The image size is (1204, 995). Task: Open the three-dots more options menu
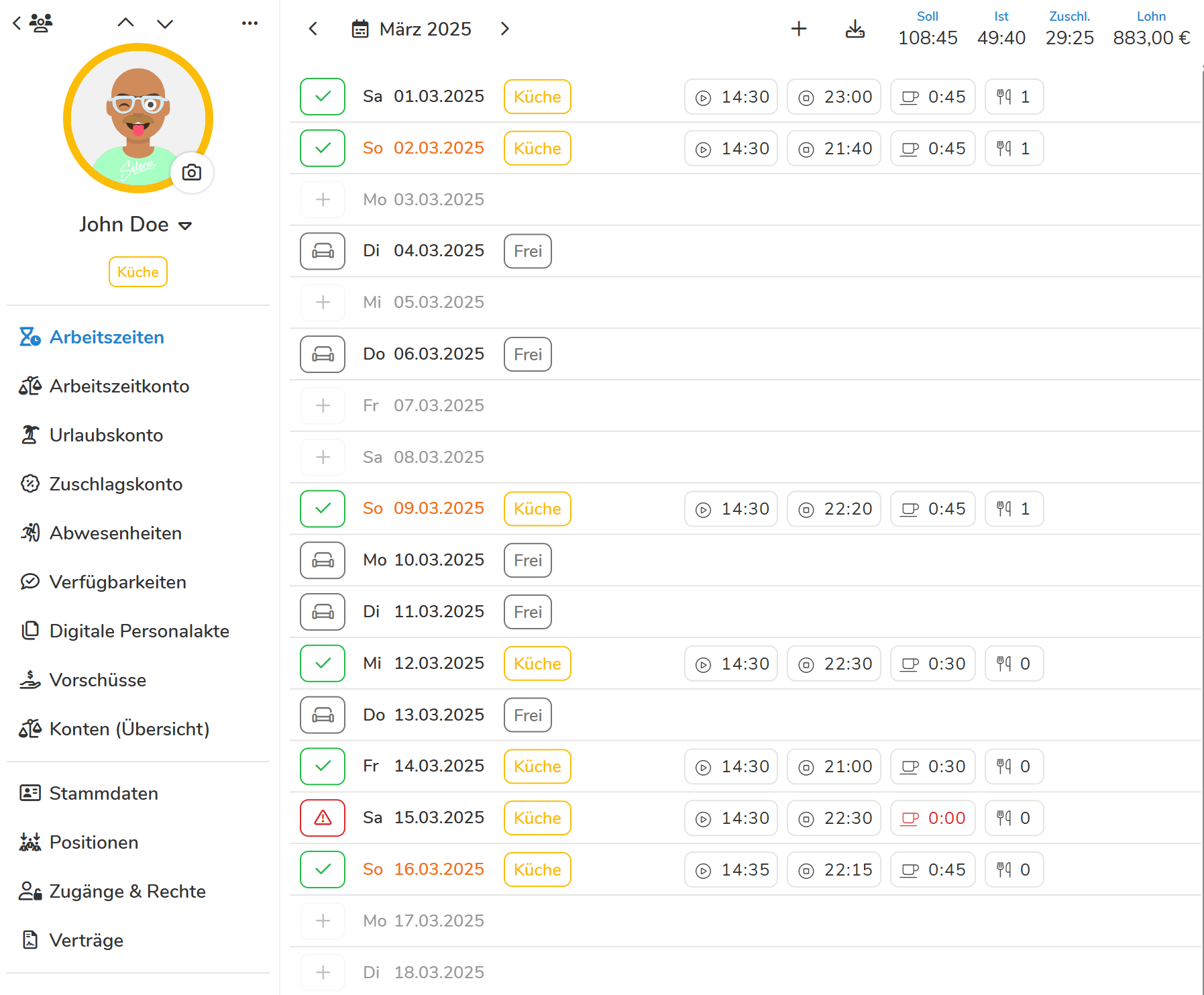pyautogui.click(x=250, y=23)
